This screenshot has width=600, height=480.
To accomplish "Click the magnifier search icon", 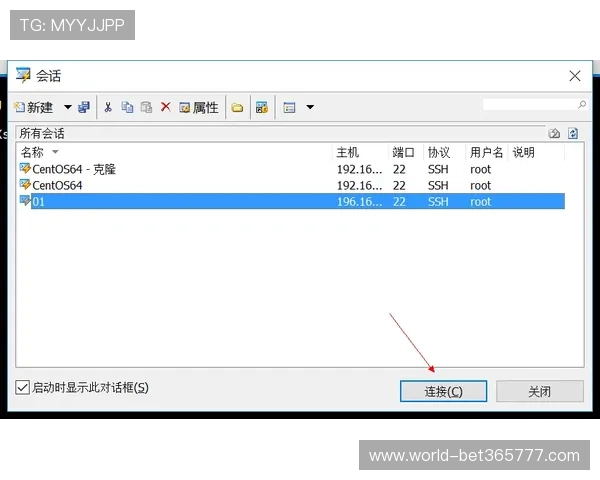I will coord(582,104).
